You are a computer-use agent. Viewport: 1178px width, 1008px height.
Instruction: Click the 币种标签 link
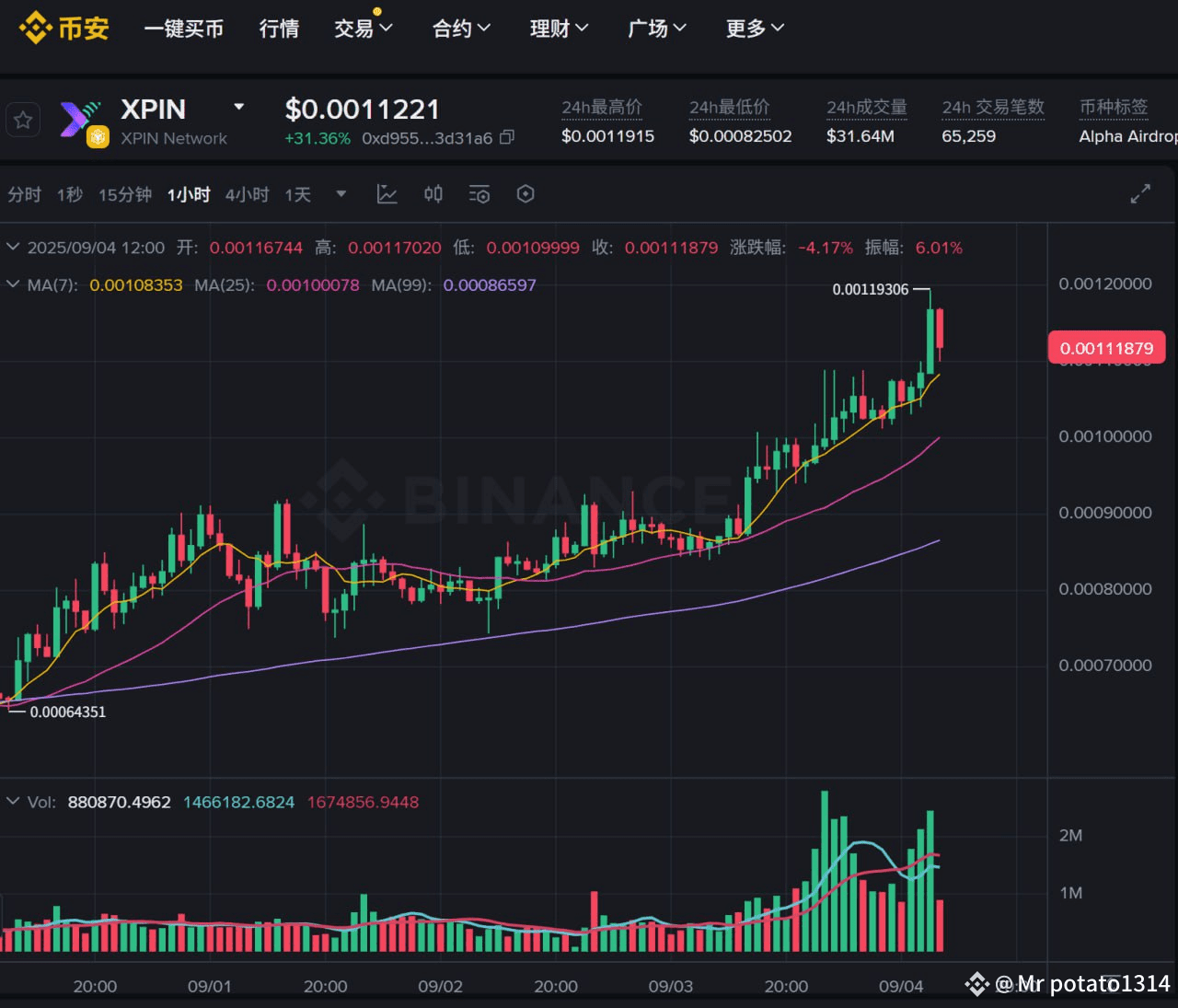tap(1114, 107)
